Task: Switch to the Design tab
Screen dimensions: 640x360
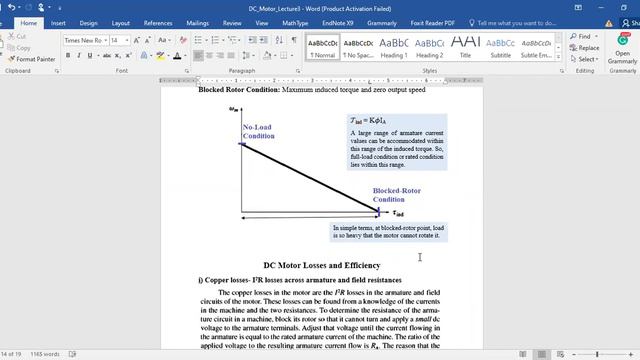Action: [88, 23]
